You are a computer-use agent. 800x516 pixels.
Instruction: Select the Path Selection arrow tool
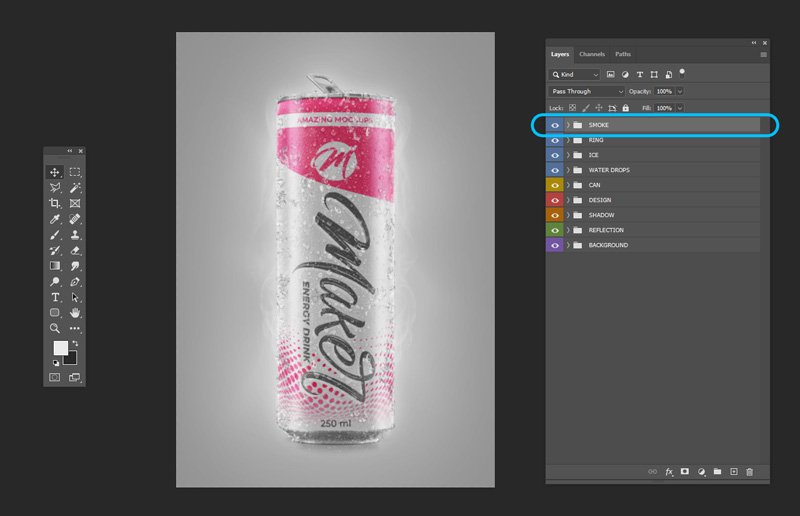pyautogui.click(x=75, y=297)
